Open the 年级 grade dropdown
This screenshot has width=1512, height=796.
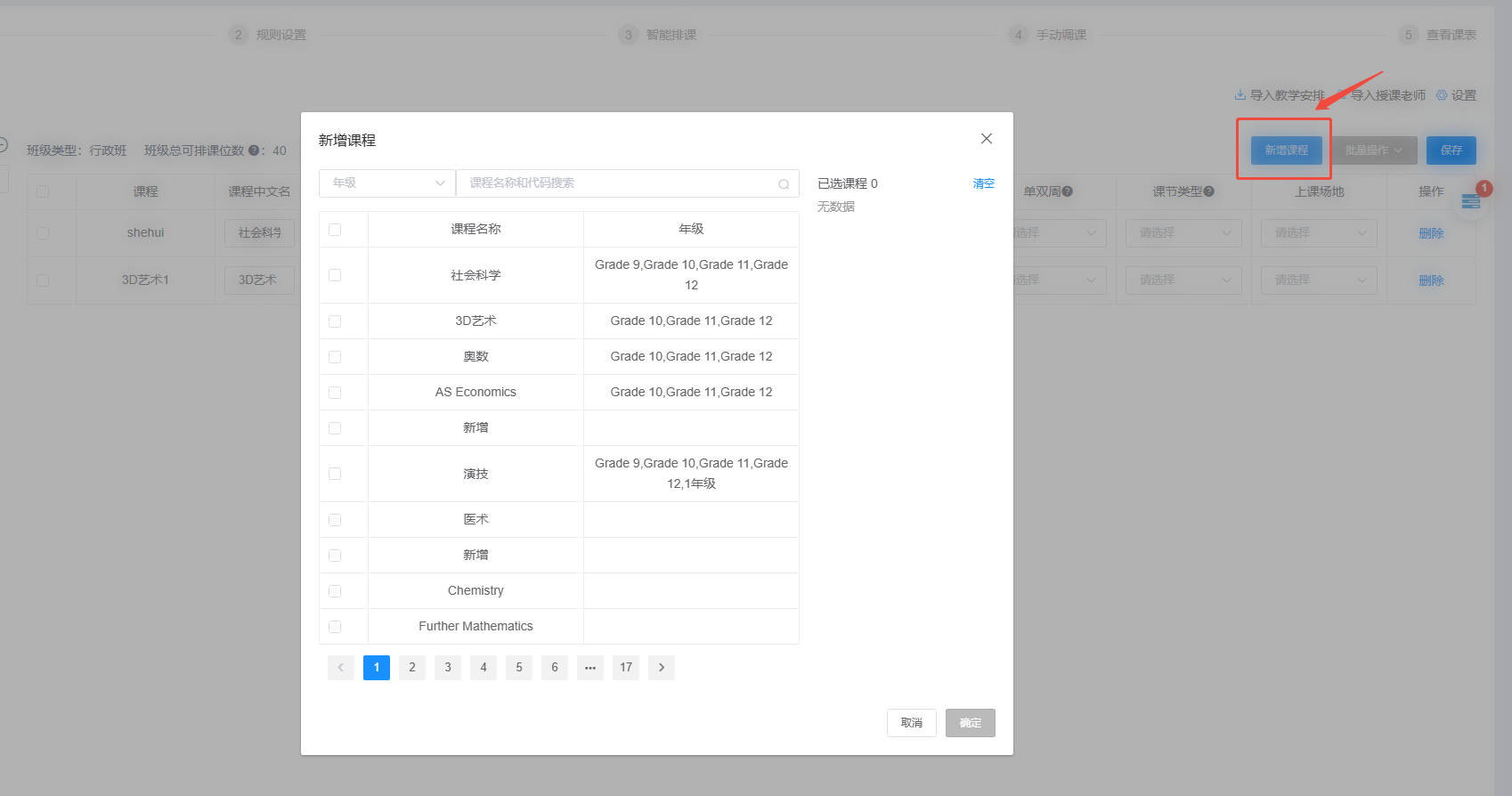click(x=387, y=183)
